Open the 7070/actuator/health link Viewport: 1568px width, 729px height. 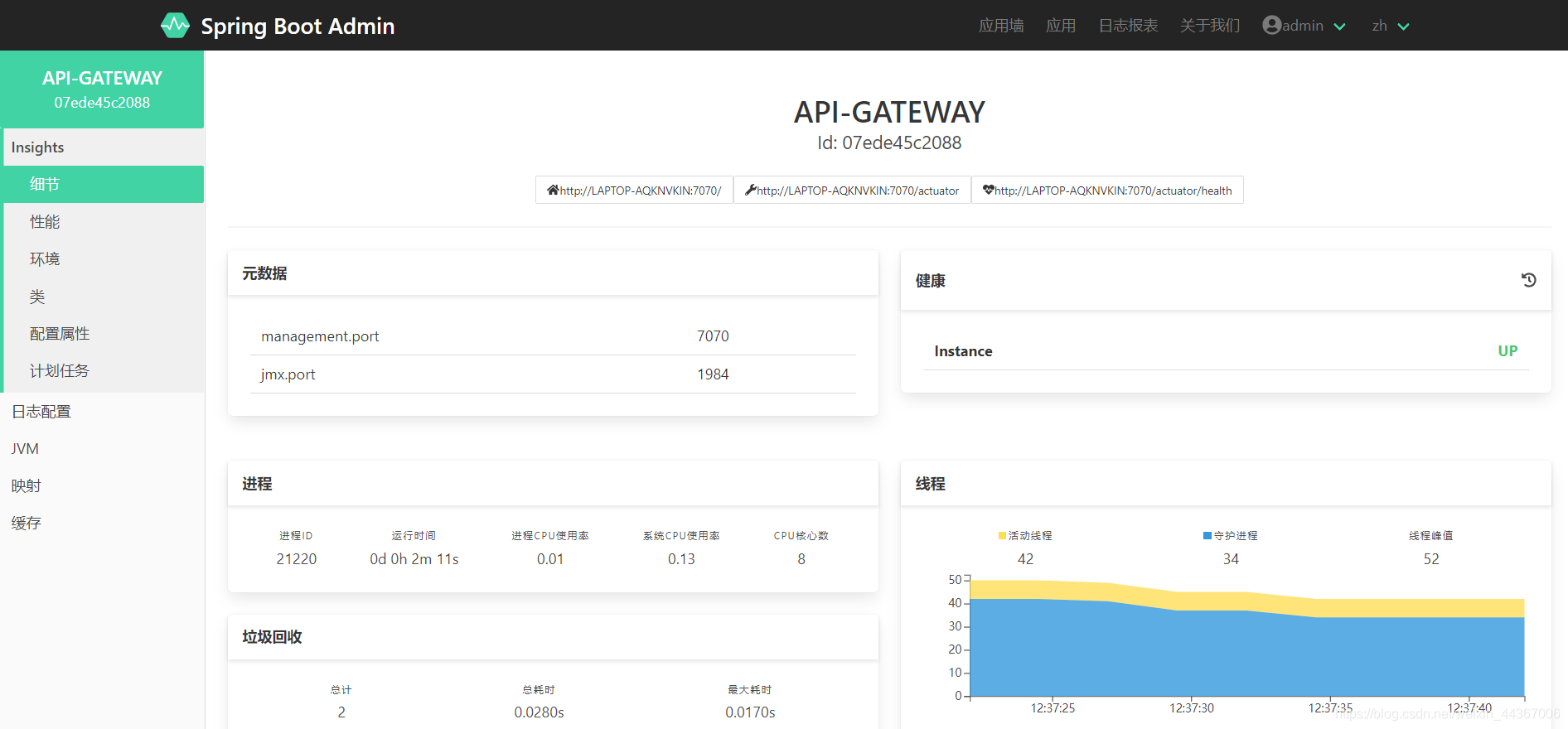[1107, 190]
